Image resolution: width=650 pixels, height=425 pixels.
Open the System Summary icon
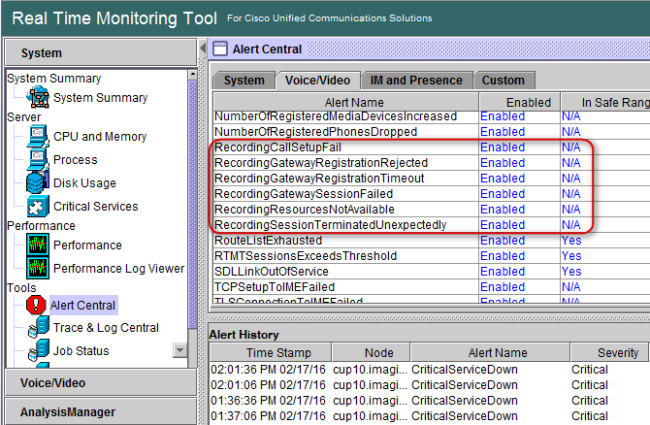[39, 98]
